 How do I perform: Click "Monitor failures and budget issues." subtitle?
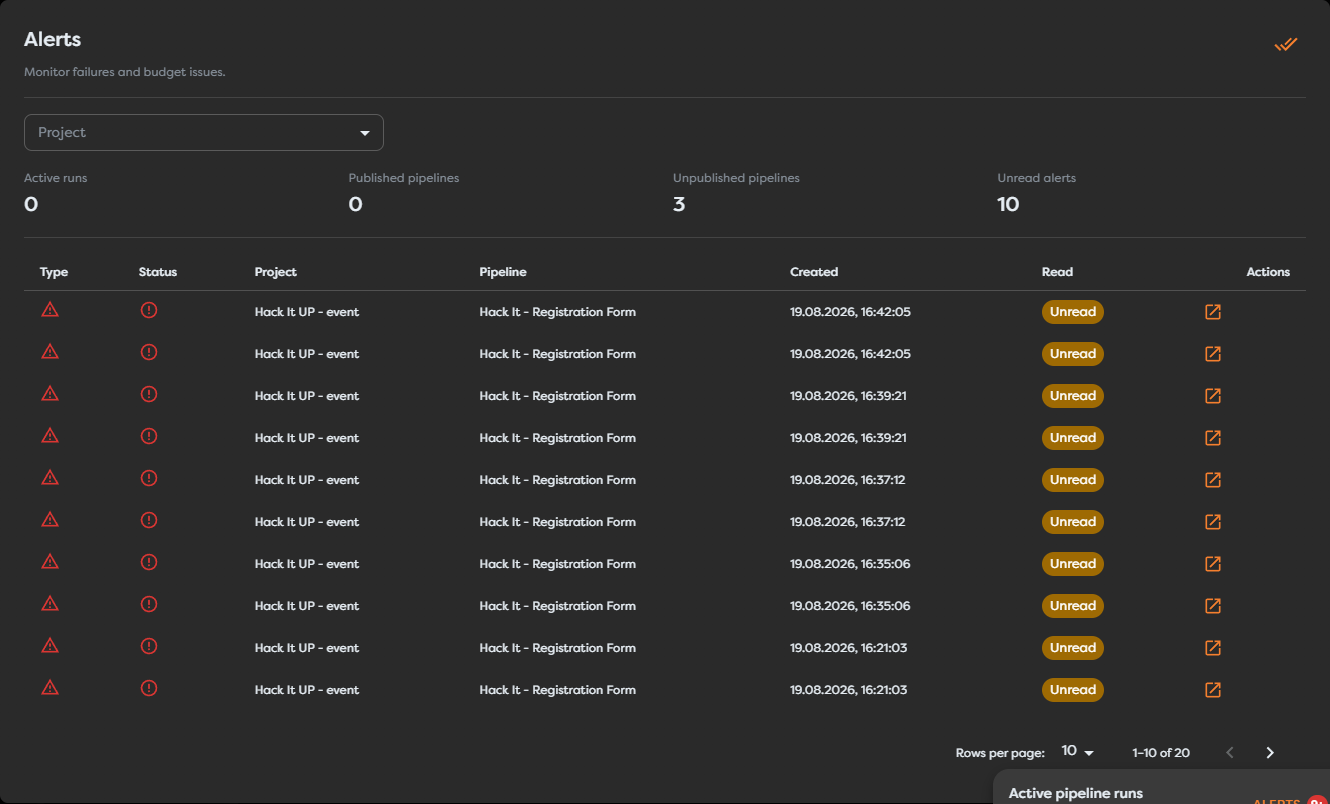[x=125, y=72]
